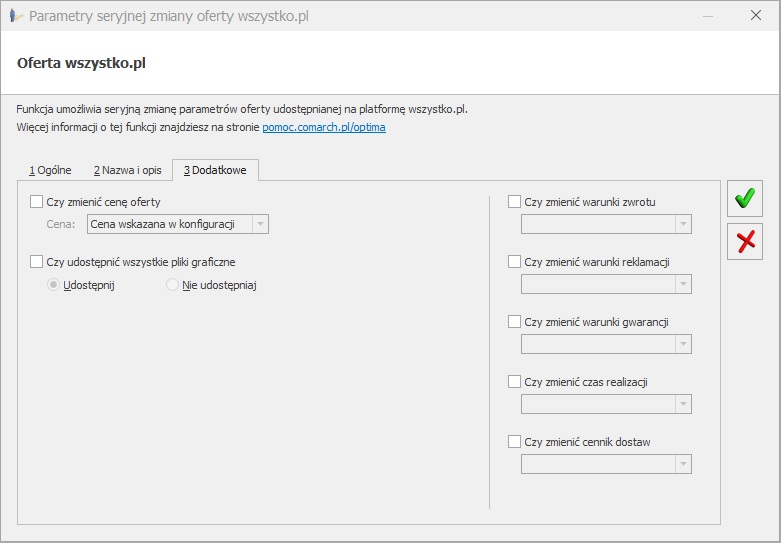781x543 pixels.
Task: Toggle 'Czy zmienić cennik dostaw' checkbox
Action: tap(514, 441)
